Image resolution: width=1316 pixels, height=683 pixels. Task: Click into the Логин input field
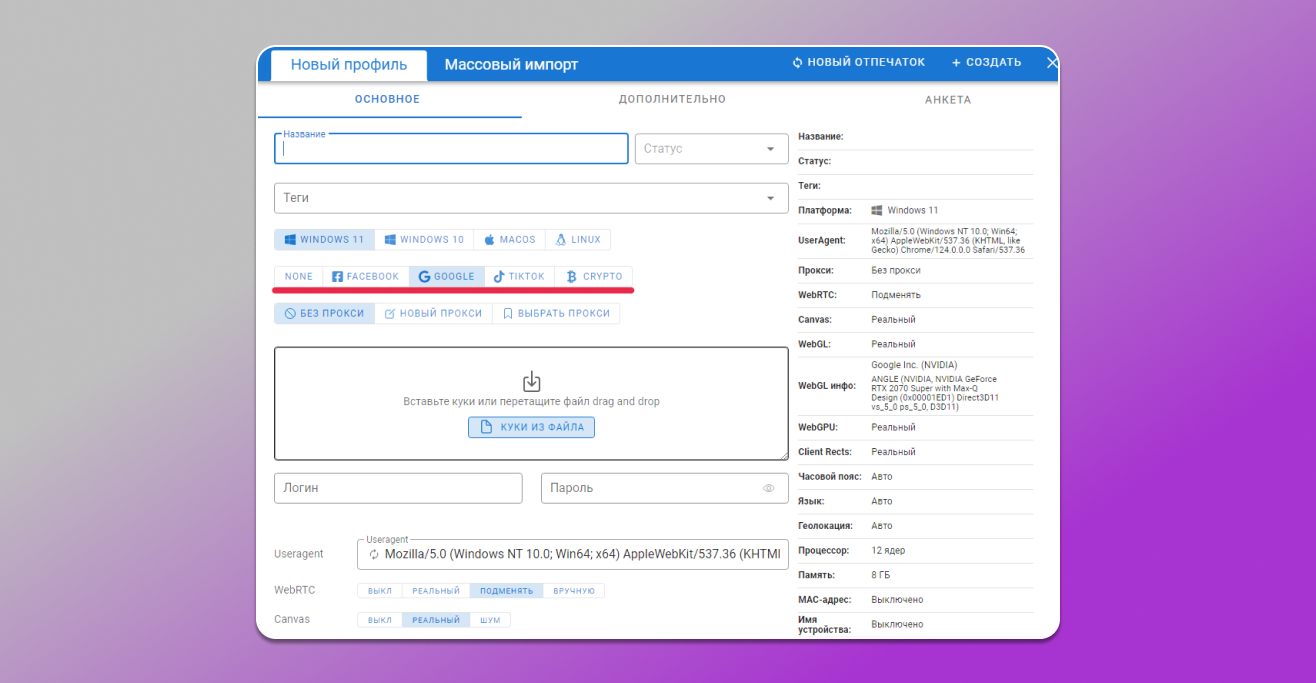pyautogui.click(x=397, y=488)
